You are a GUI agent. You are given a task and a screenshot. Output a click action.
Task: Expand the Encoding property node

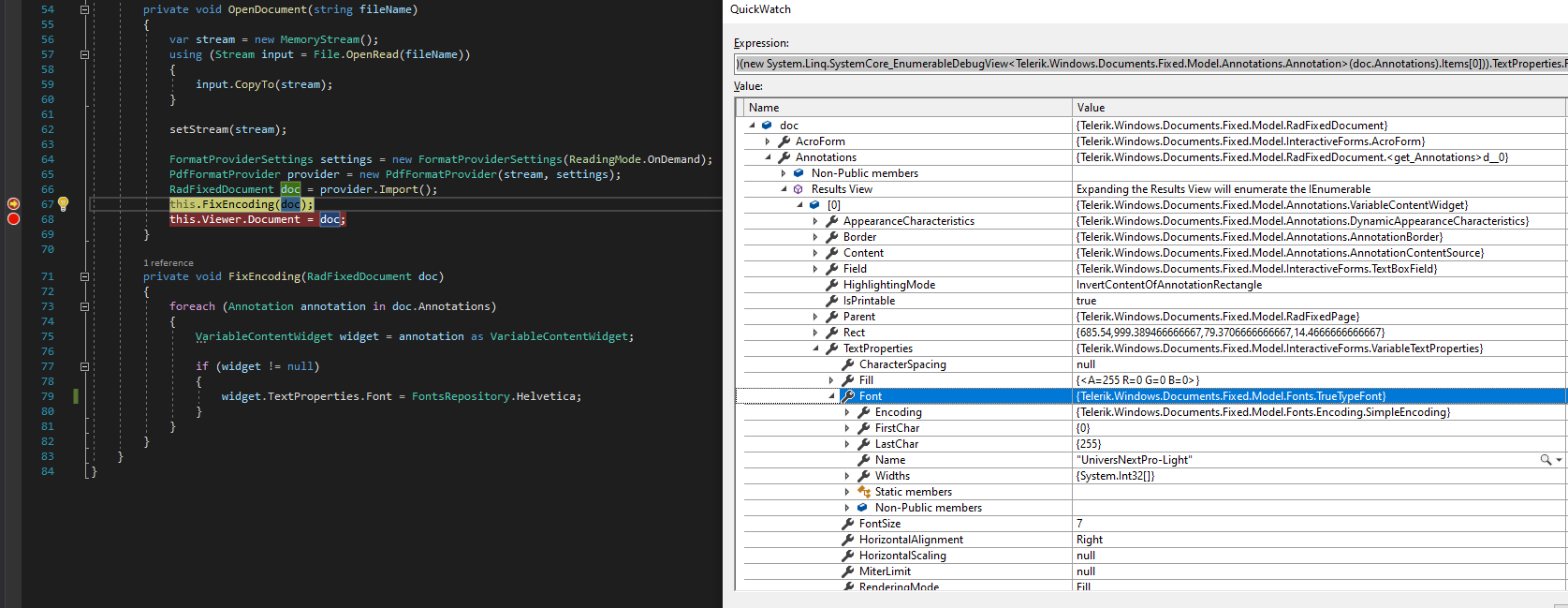tap(847, 412)
